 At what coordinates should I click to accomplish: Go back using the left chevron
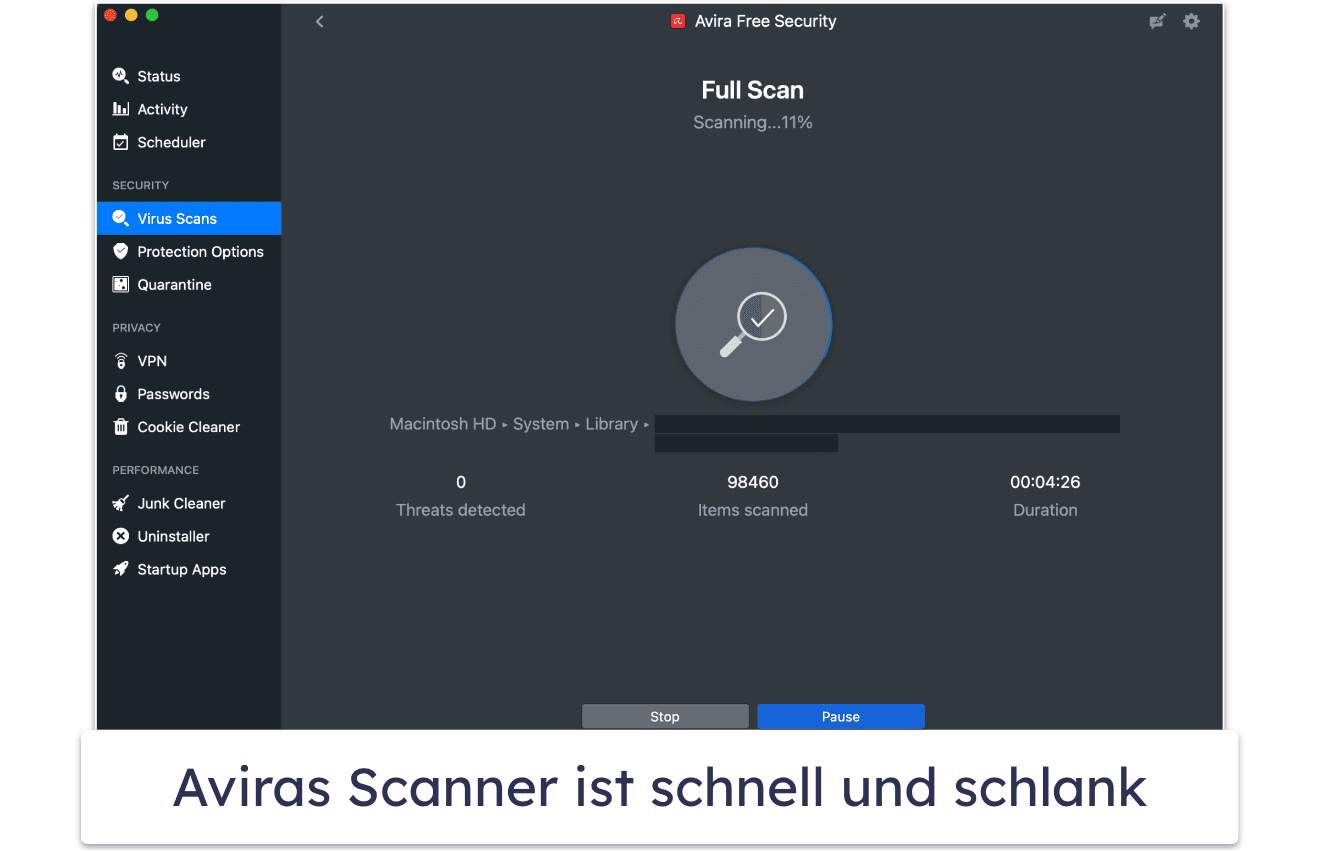click(319, 21)
